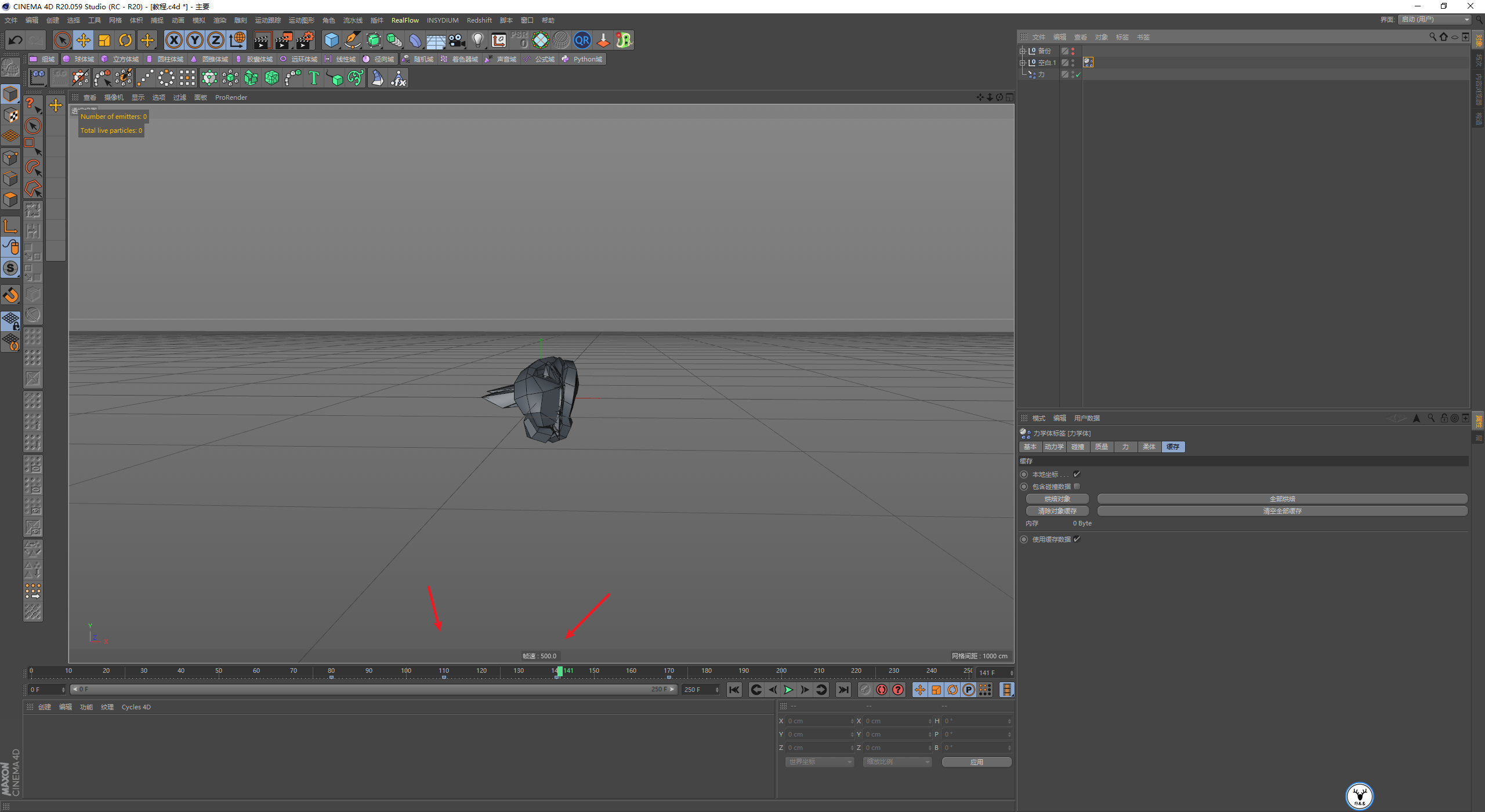Click the light bulb object icon
This screenshot has width=1485, height=812.
click(x=477, y=40)
